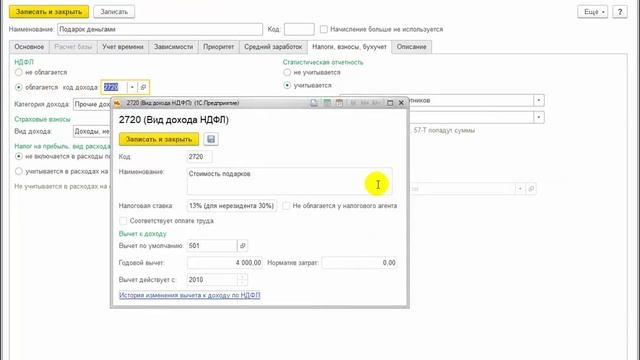This screenshot has height=360, width=640.
Task: Open the default deduction 501 link icon
Action: 242,246
